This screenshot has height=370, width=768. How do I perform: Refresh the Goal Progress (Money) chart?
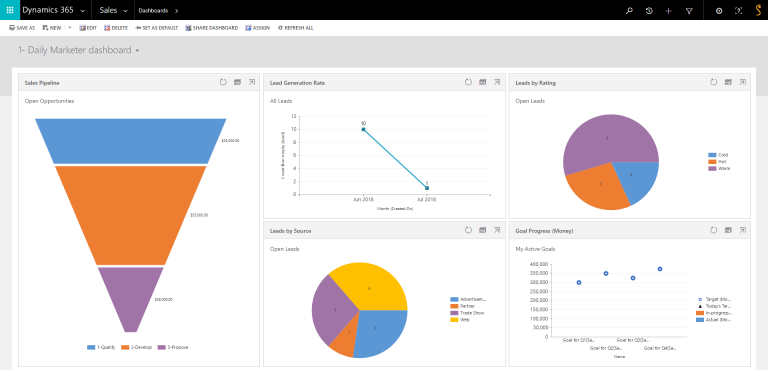coord(714,230)
